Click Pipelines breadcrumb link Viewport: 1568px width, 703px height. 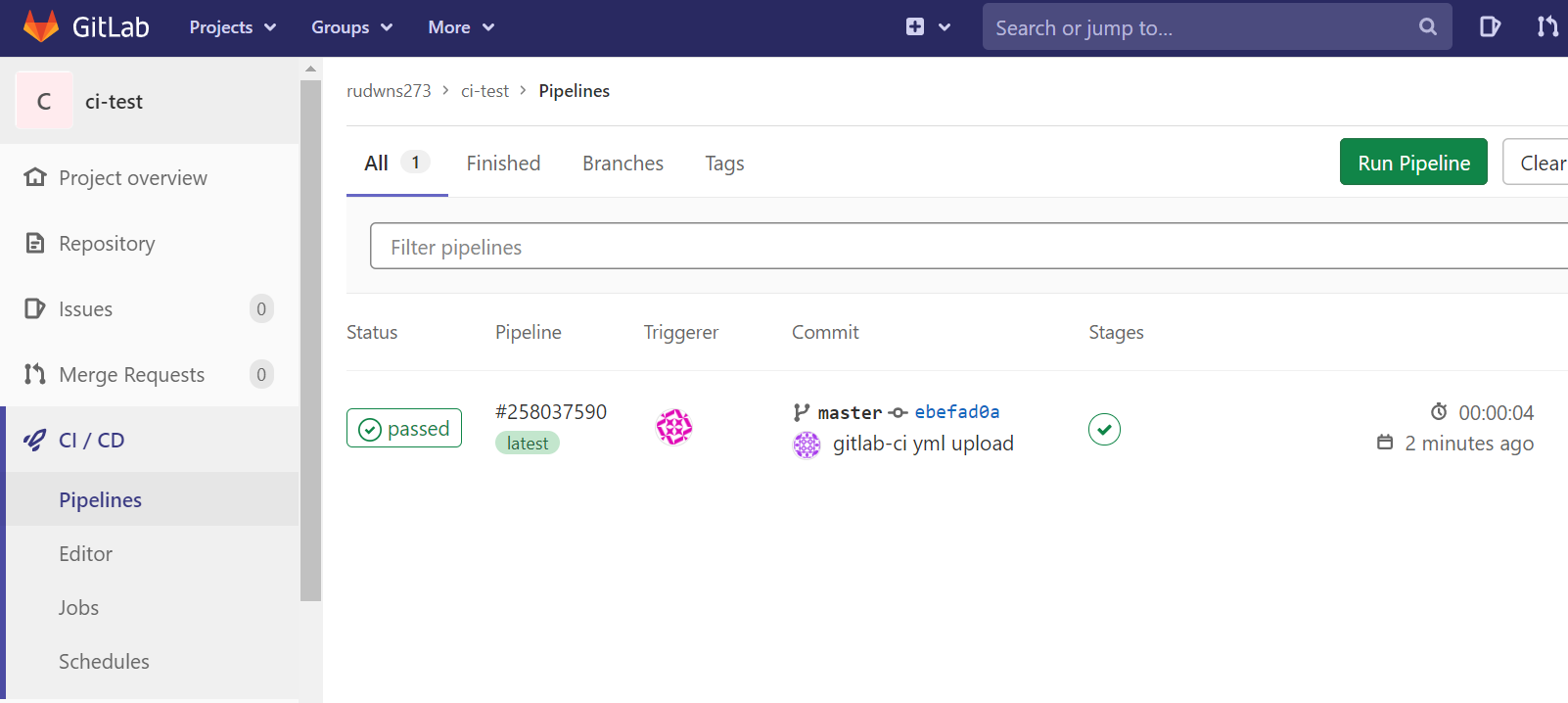click(574, 90)
